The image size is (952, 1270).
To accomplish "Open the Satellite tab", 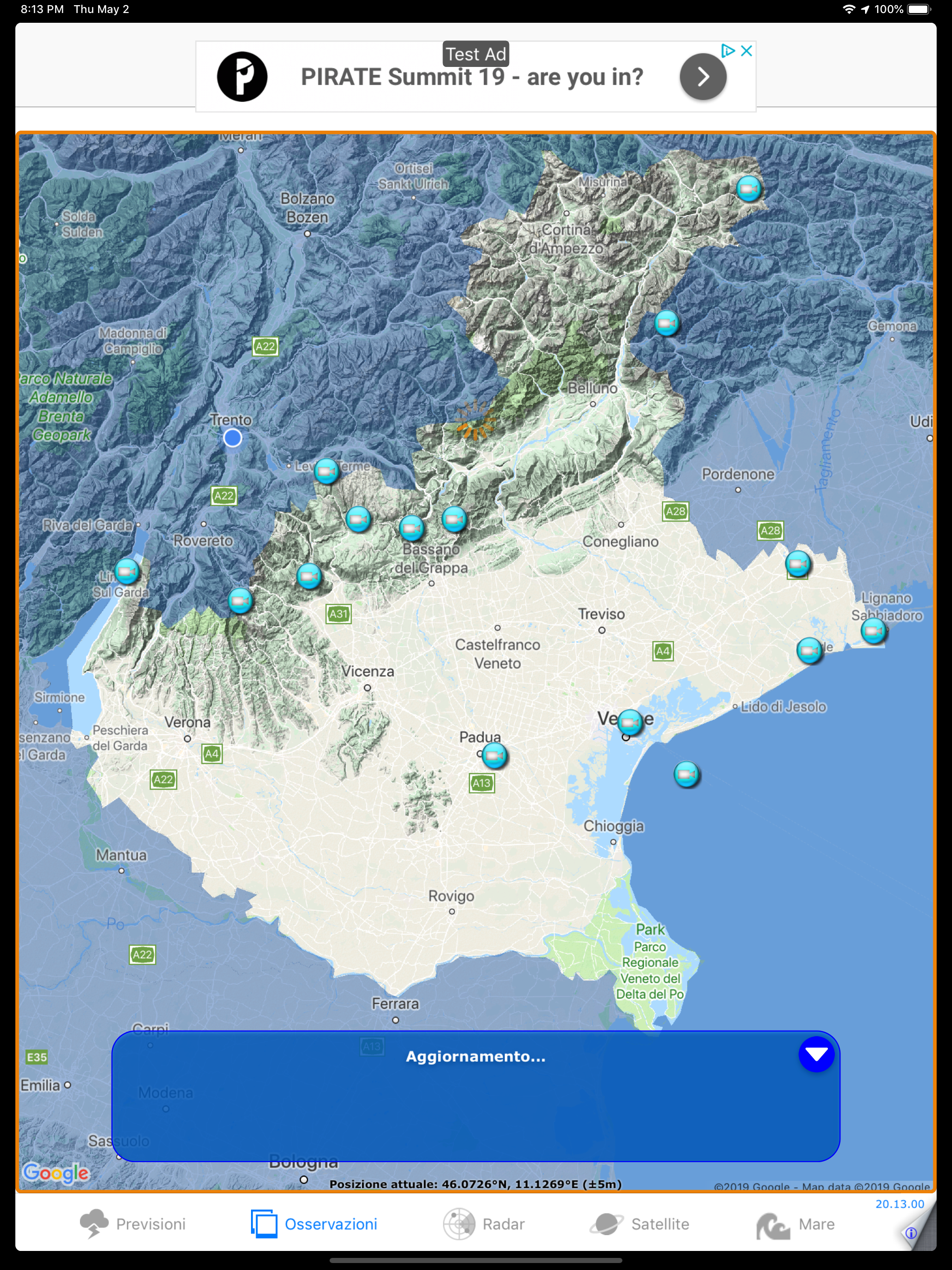I will click(639, 1224).
